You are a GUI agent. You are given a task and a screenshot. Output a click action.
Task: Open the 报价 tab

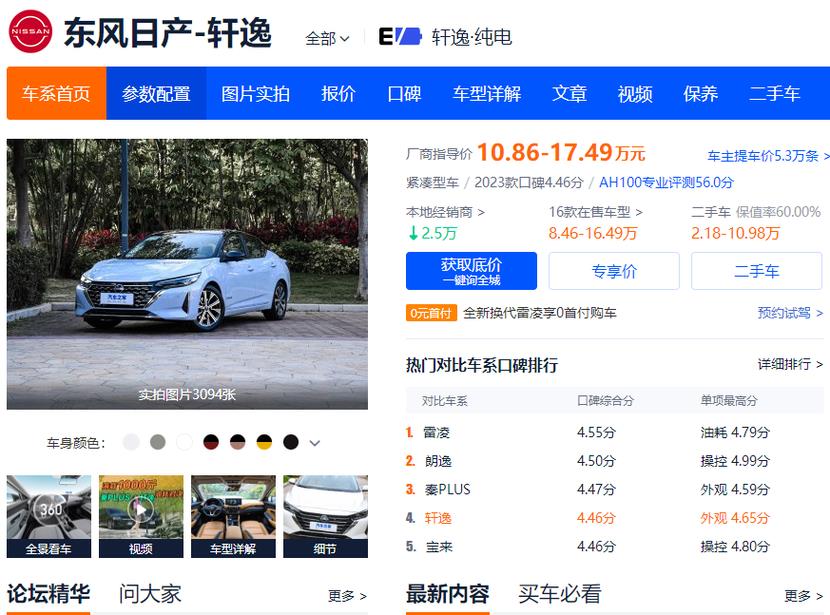click(x=338, y=94)
